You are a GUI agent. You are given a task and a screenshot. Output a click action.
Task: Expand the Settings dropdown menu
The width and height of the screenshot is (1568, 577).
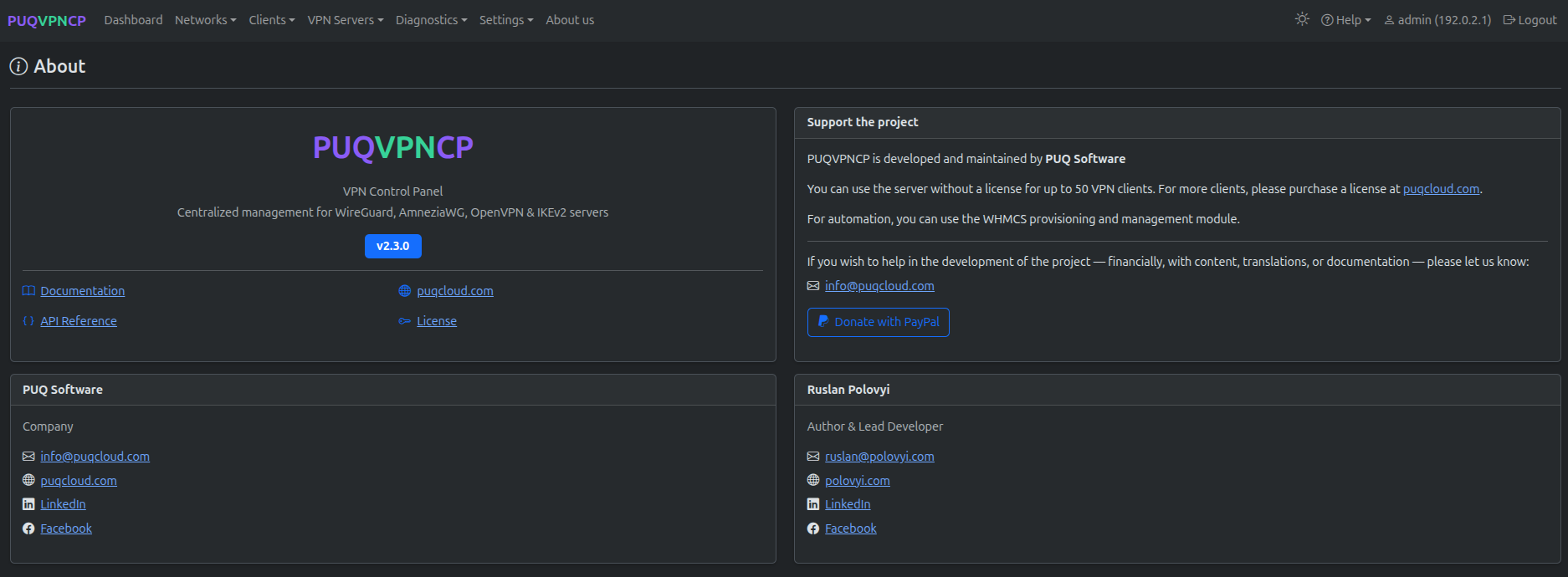506,20
